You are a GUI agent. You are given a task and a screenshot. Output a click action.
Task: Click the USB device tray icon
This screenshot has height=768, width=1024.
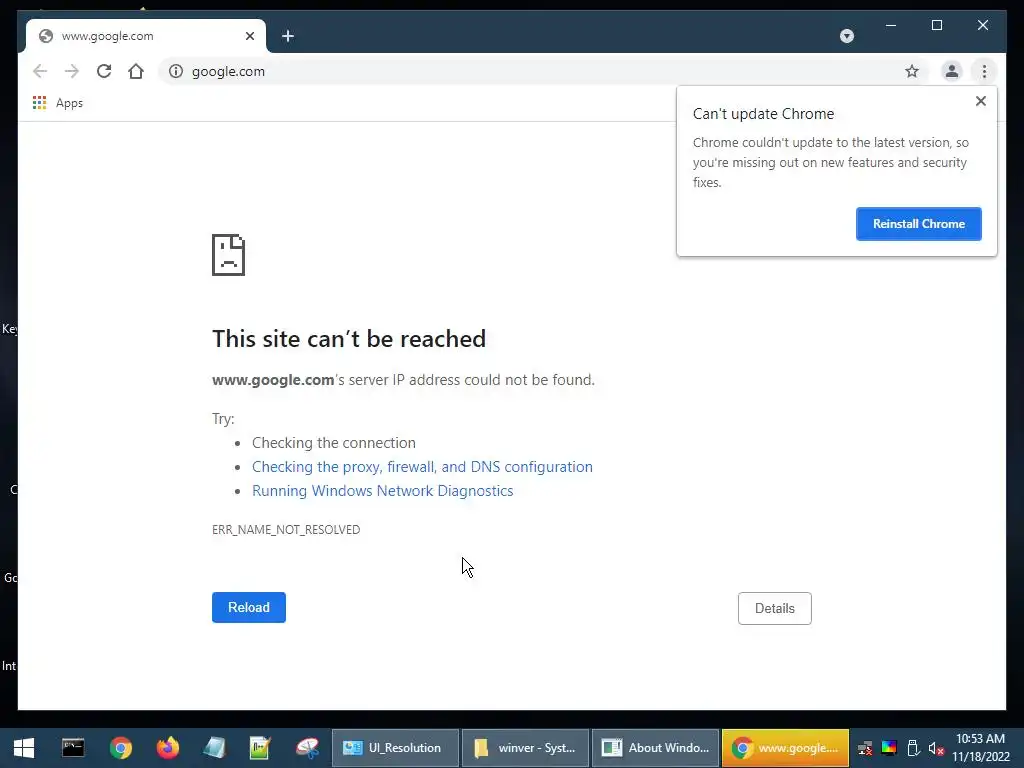tap(914, 748)
